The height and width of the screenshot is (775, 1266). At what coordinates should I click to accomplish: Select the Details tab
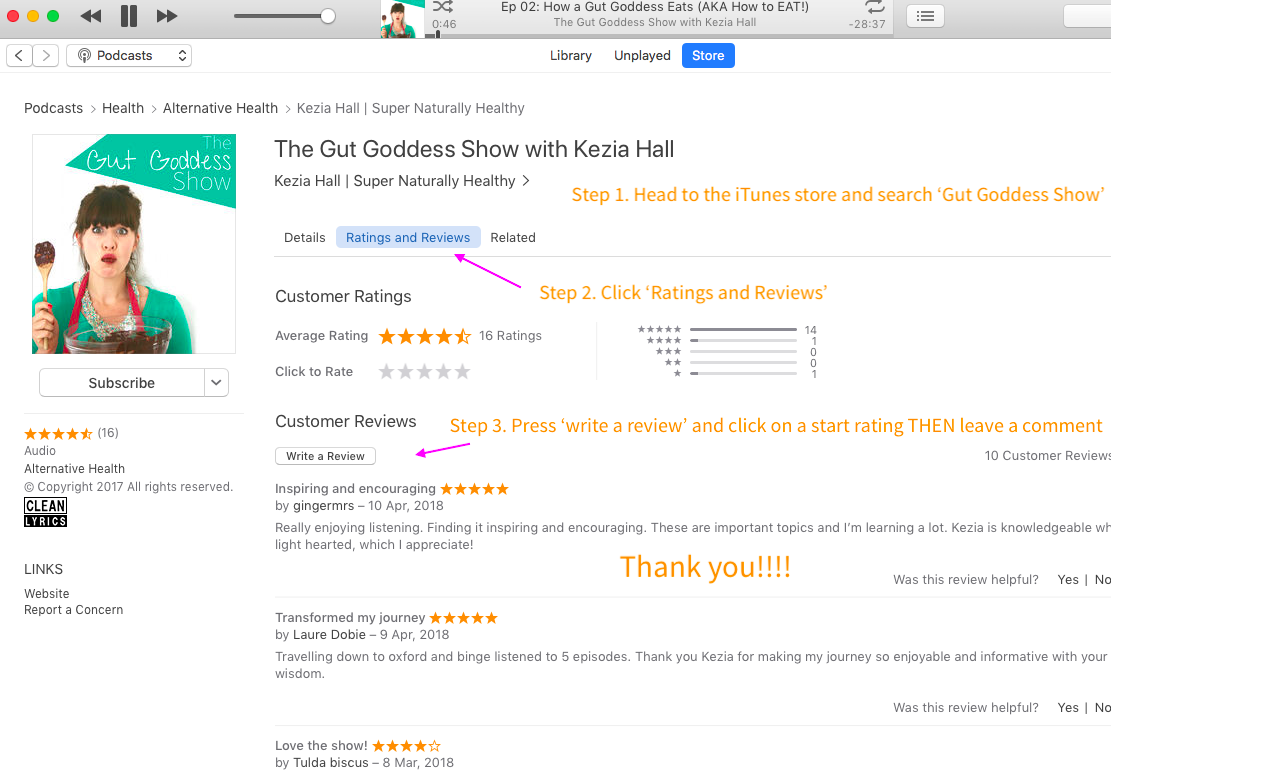click(x=305, y=238)
